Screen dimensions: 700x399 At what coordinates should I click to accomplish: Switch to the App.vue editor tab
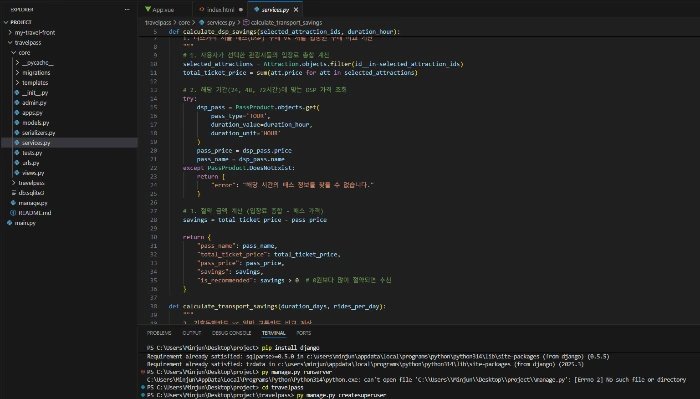point(163,9)
